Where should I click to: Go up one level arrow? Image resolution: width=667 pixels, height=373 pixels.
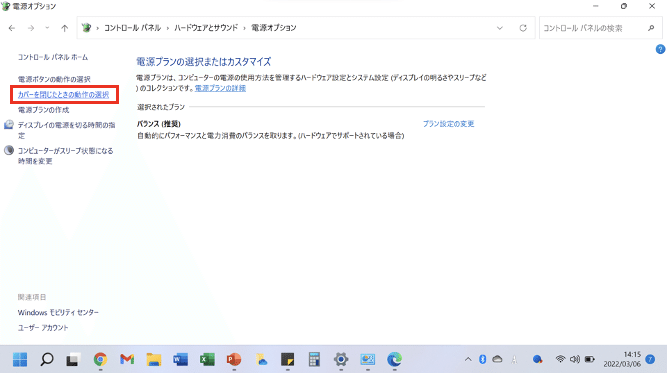coord(64,28)
